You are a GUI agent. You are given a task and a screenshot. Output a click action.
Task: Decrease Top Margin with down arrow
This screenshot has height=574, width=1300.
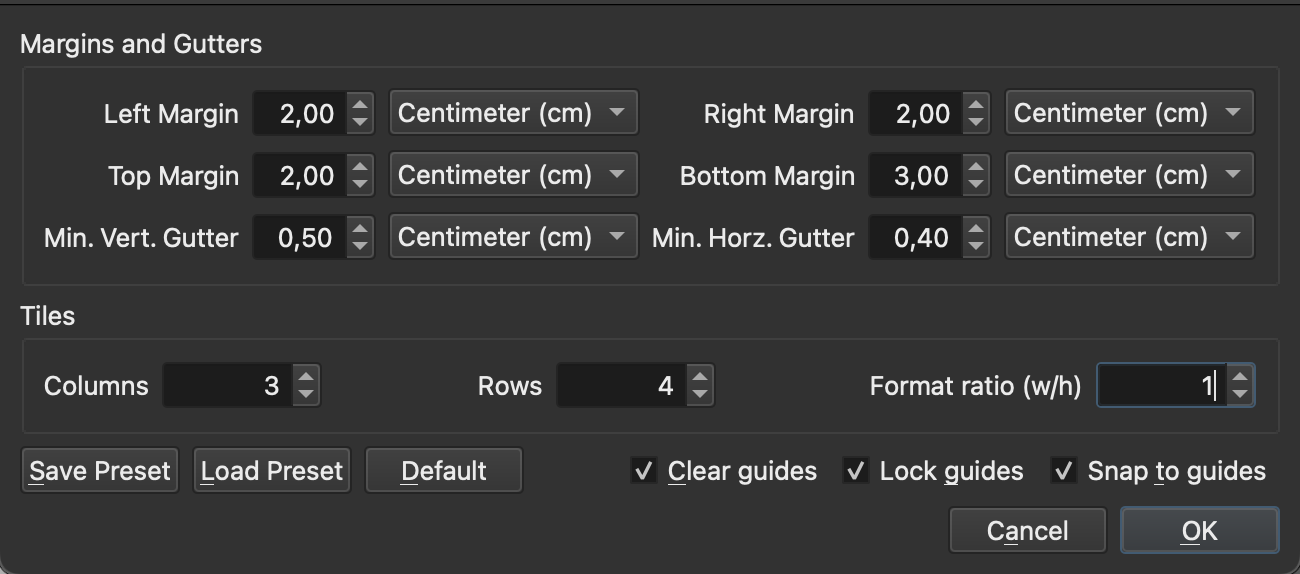point(360,186)
